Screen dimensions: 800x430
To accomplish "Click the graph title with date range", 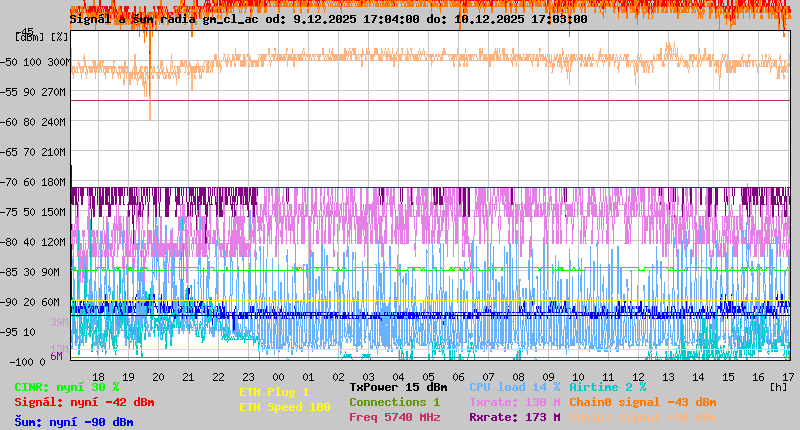I will (328, 19).
